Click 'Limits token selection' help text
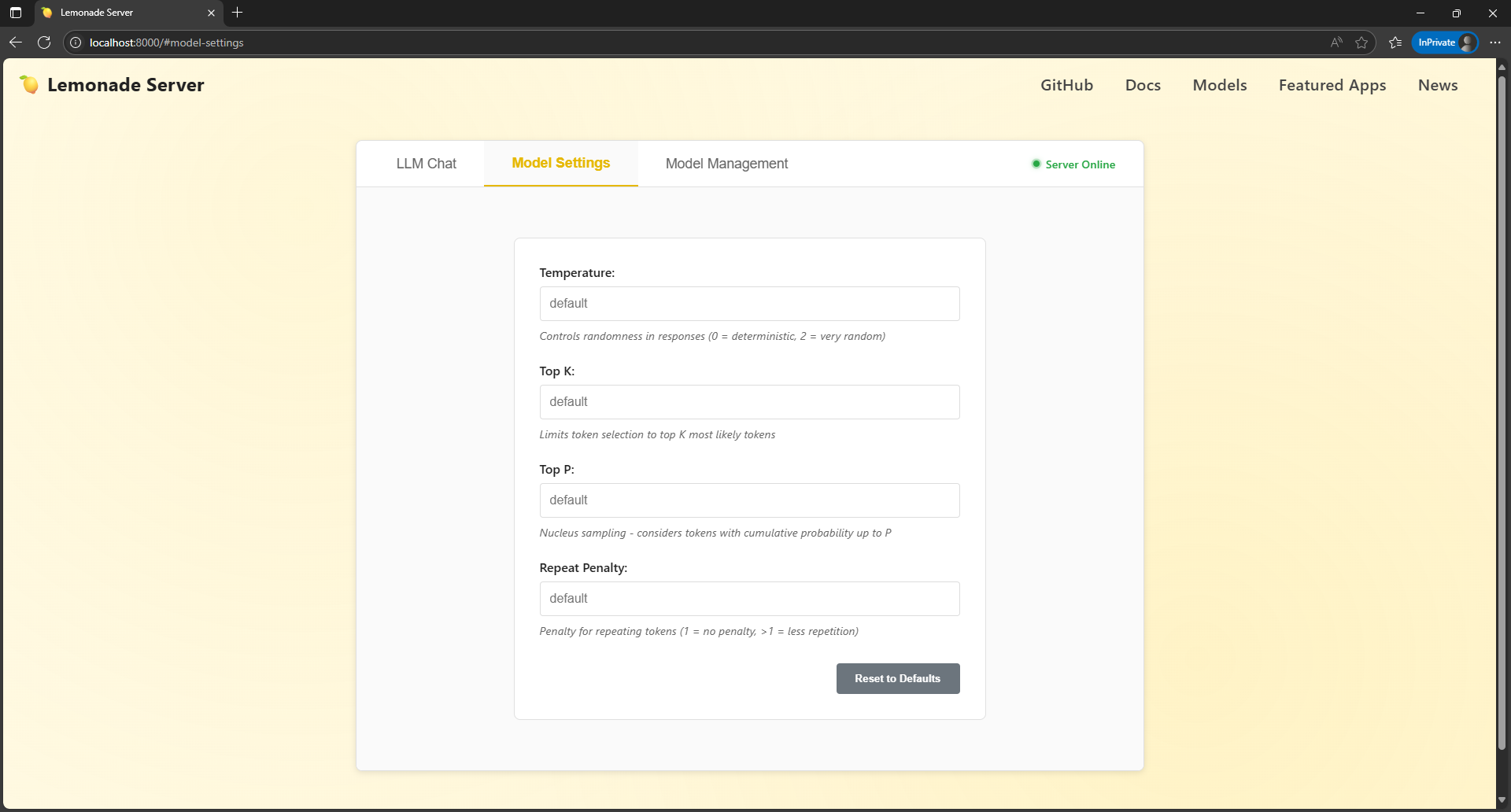The image size is (1511, 812). [x=657, y=434]
